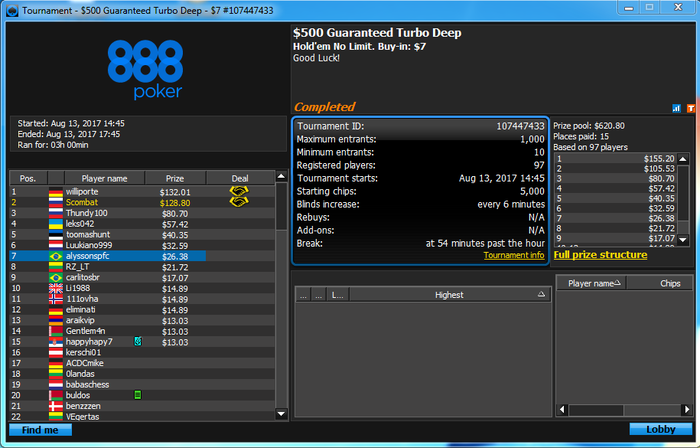700x448 pixels.
Task: Click the $155.20 first place prize
Action: pyautogui.click(x=659, y=158)
